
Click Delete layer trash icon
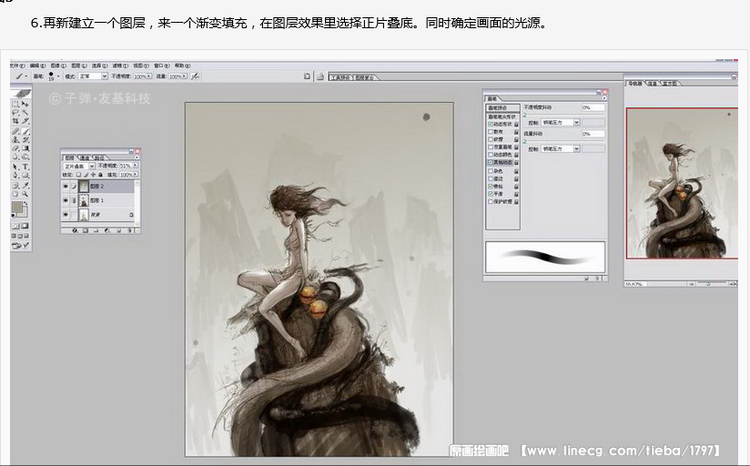[130, 231]
